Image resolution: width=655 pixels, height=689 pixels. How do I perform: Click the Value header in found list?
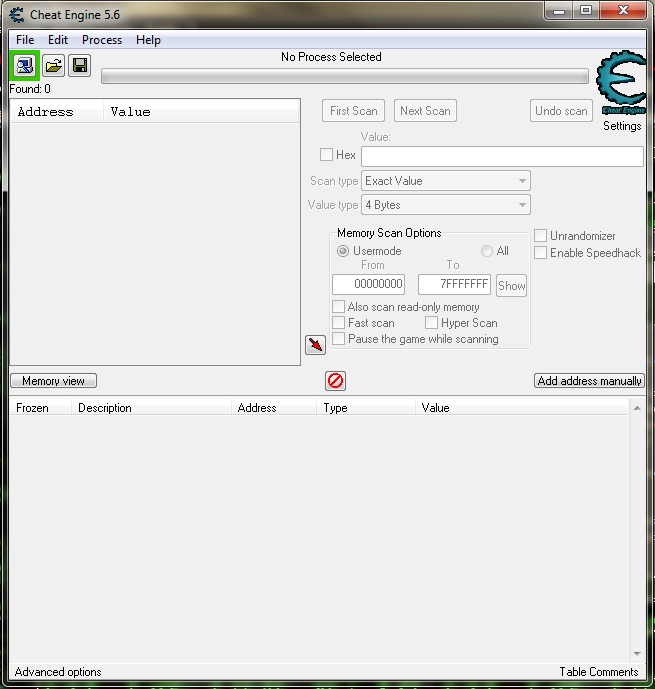coord(202,112)
